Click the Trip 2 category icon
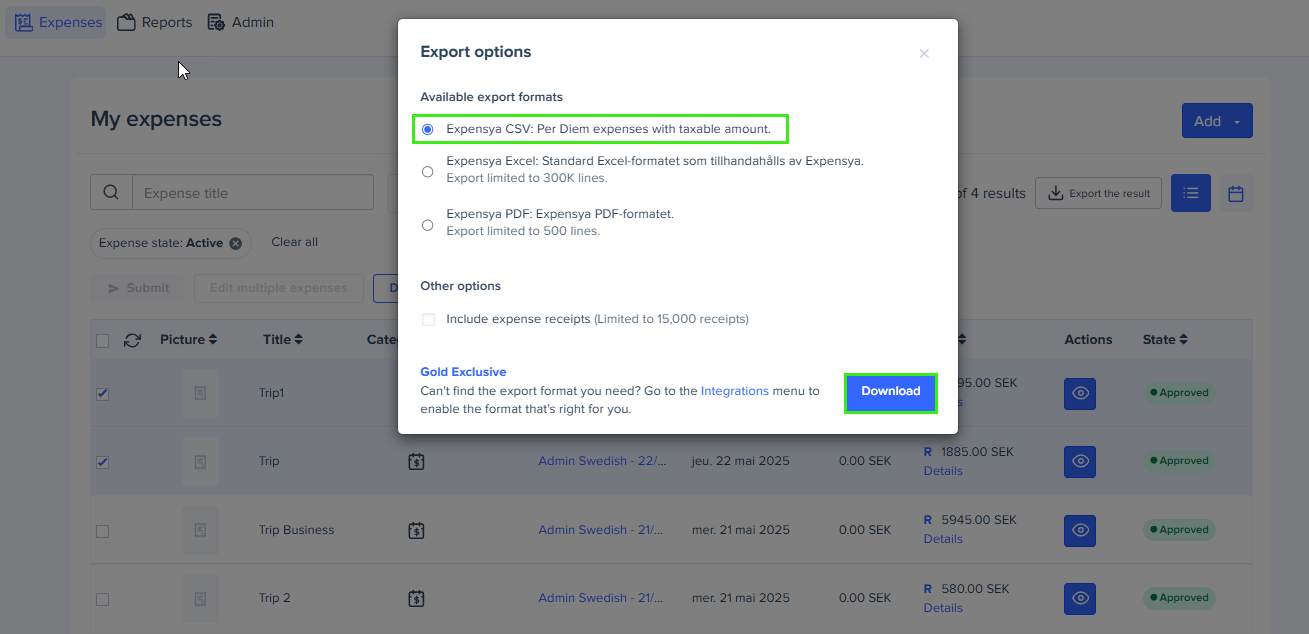 [x=416, y=598]
